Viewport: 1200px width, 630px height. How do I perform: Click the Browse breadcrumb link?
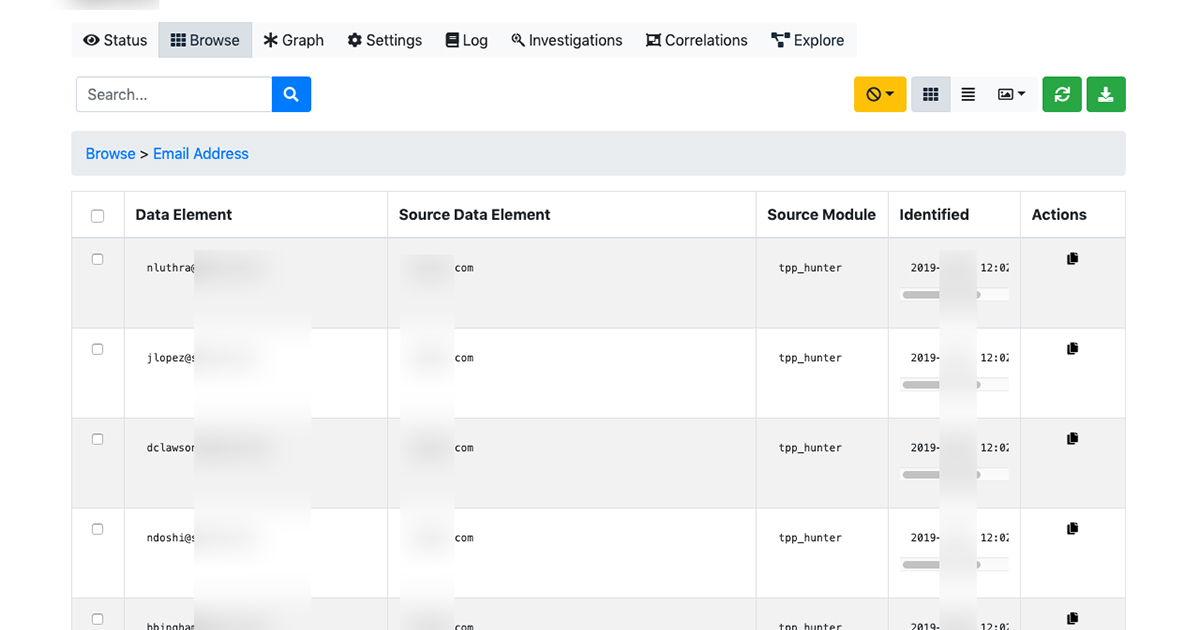110,153
